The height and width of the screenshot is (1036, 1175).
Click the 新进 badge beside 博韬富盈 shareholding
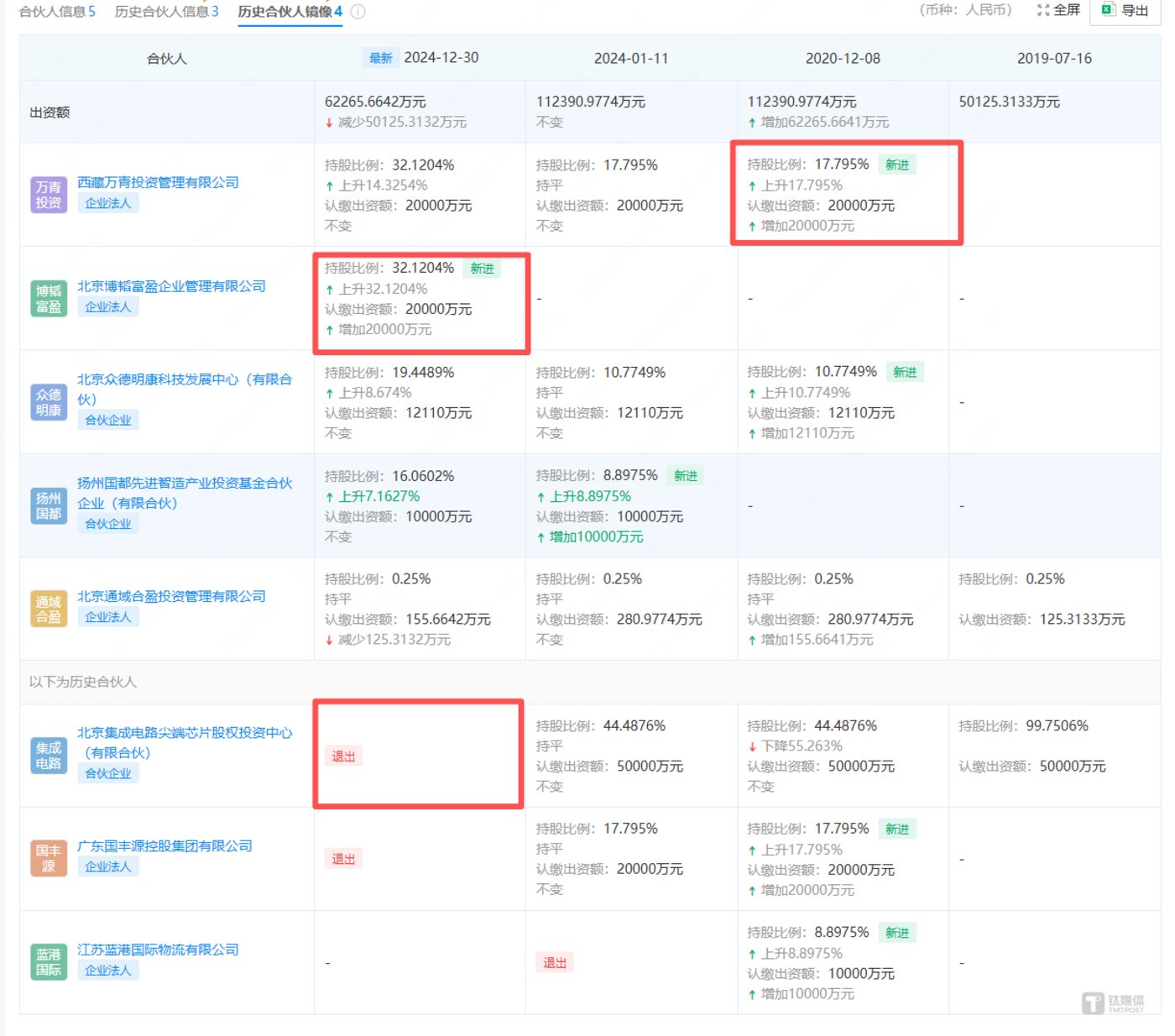482,268
